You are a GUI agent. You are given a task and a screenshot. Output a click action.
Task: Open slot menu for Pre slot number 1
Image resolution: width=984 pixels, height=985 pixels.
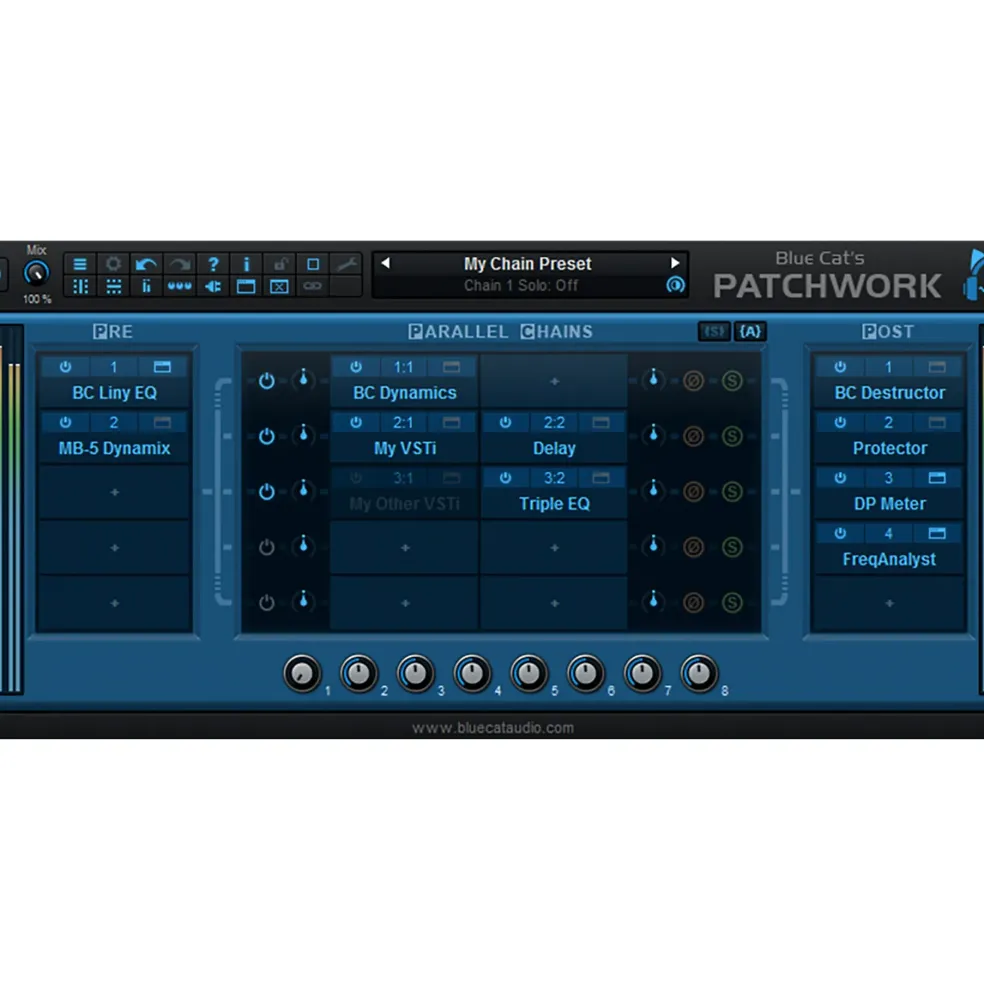pyautogui.click(x=114, y=367)
